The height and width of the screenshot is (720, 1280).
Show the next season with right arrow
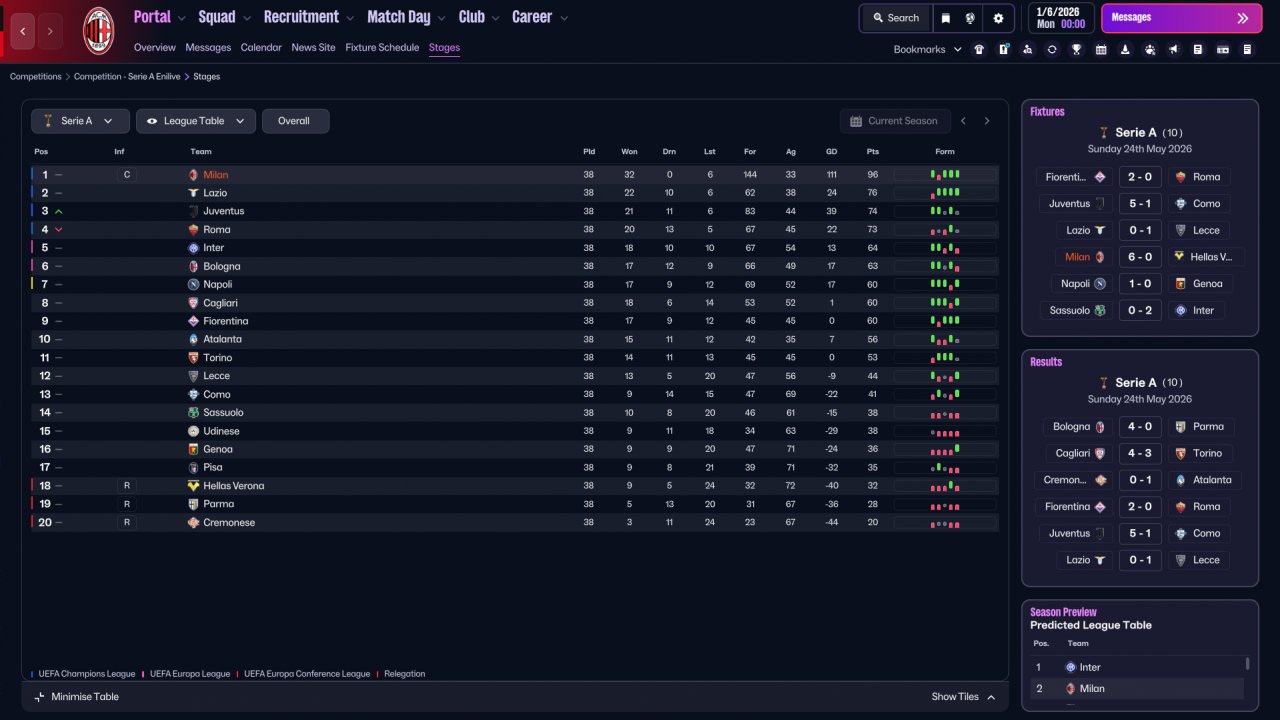pyautogui.click(x=987, y=121)
